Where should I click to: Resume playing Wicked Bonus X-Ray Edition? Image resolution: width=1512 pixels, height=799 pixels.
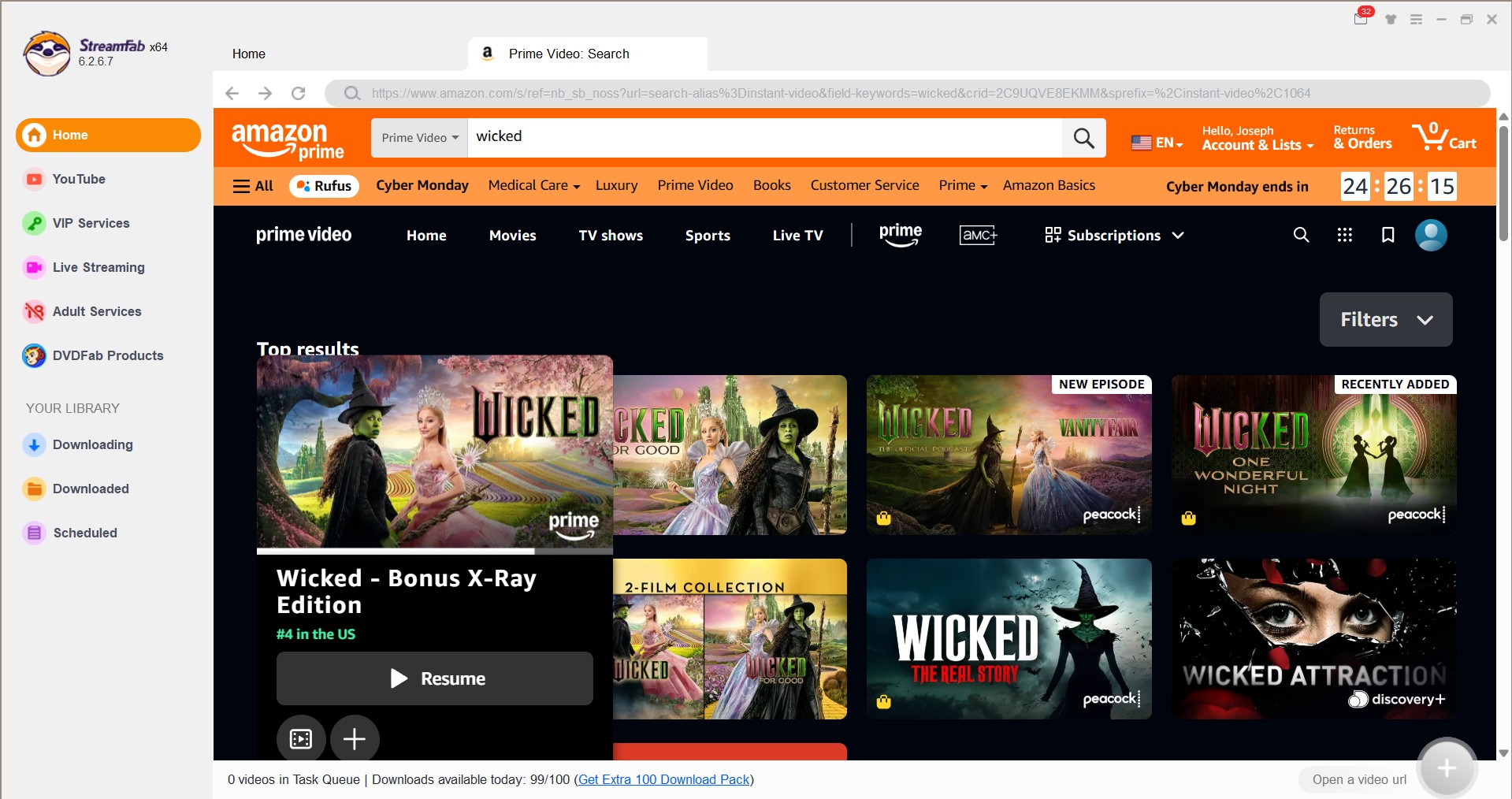click(x=434, y=678)
